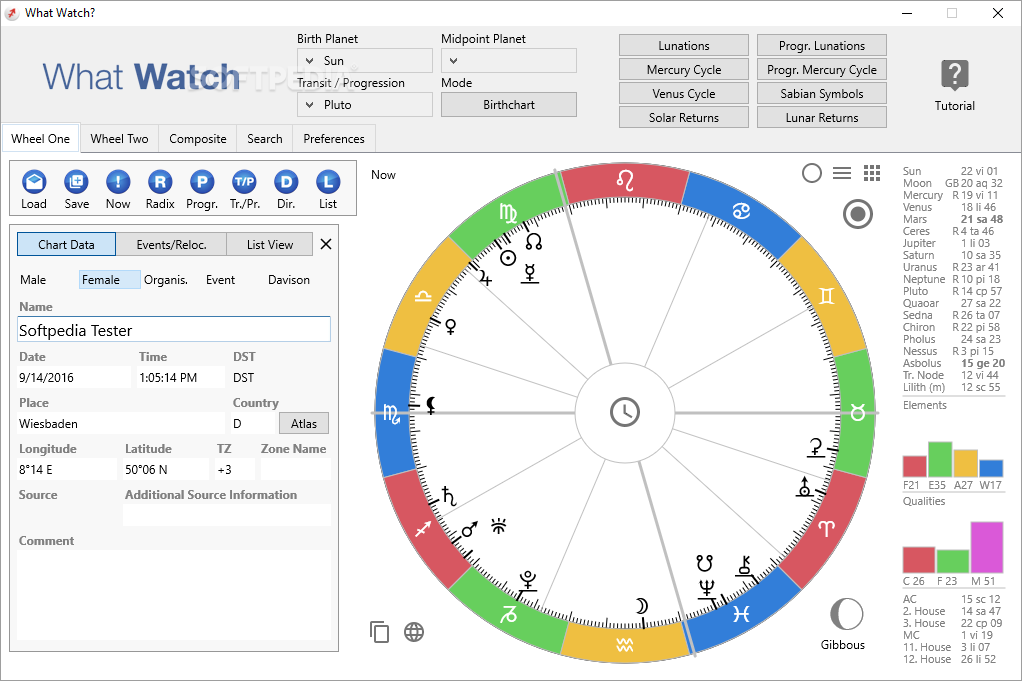Click the Mercury Cycle button
This screenshot has width=1022, height=681.
(x=684, y=70)
